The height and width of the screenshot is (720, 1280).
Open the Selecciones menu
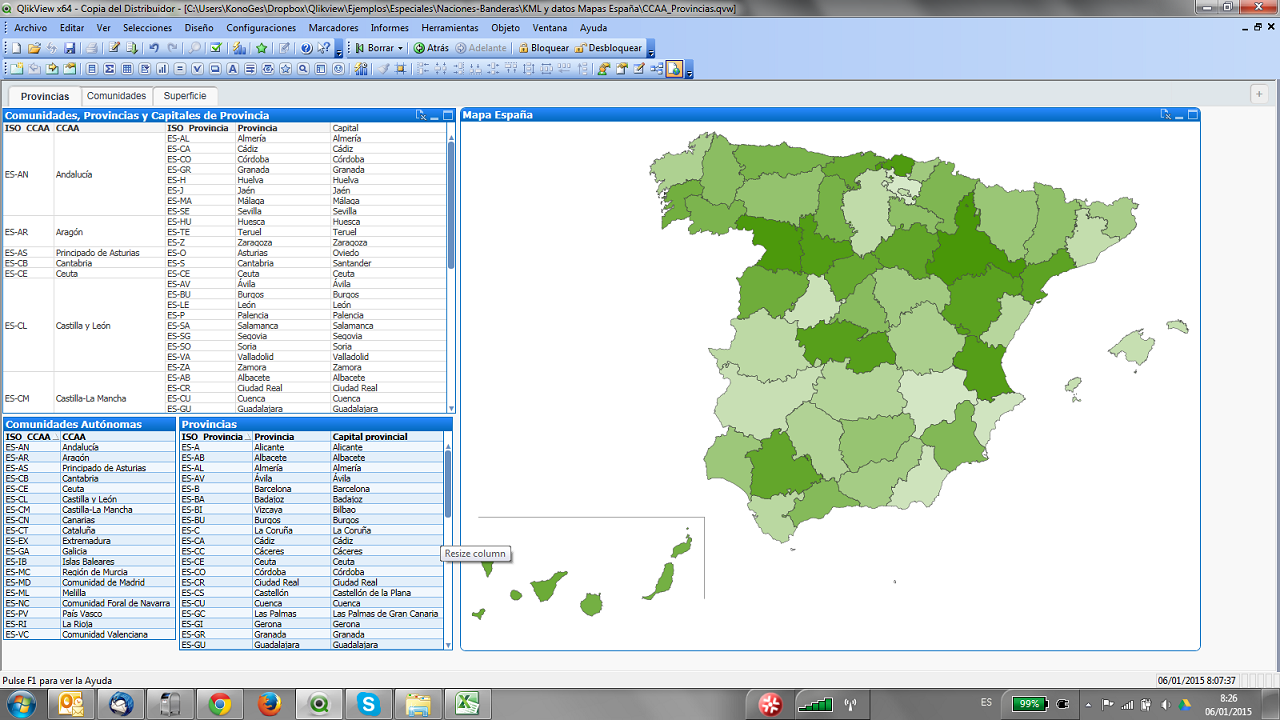click(147, 28)
